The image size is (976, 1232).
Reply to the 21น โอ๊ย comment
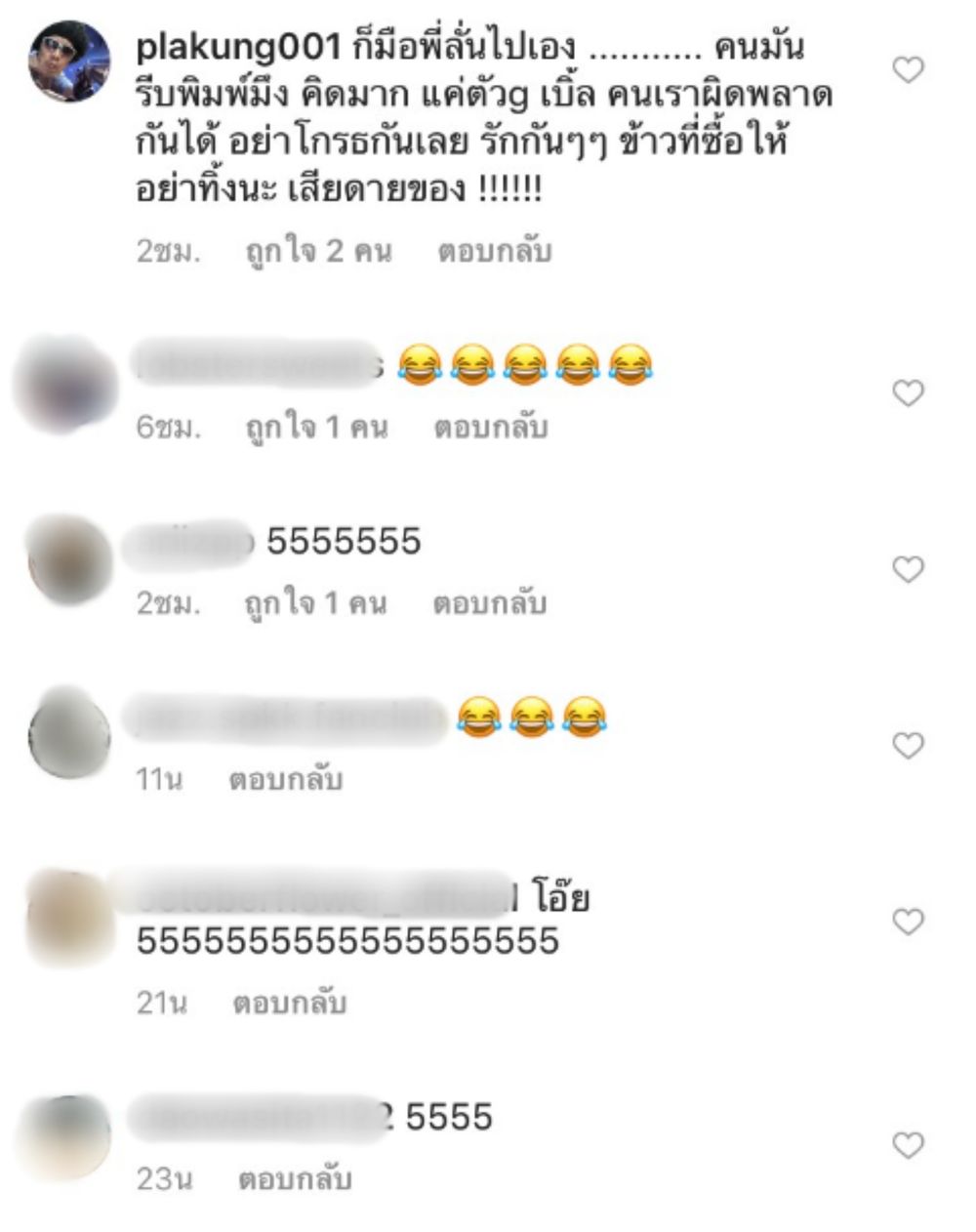tap(290, 1003)
